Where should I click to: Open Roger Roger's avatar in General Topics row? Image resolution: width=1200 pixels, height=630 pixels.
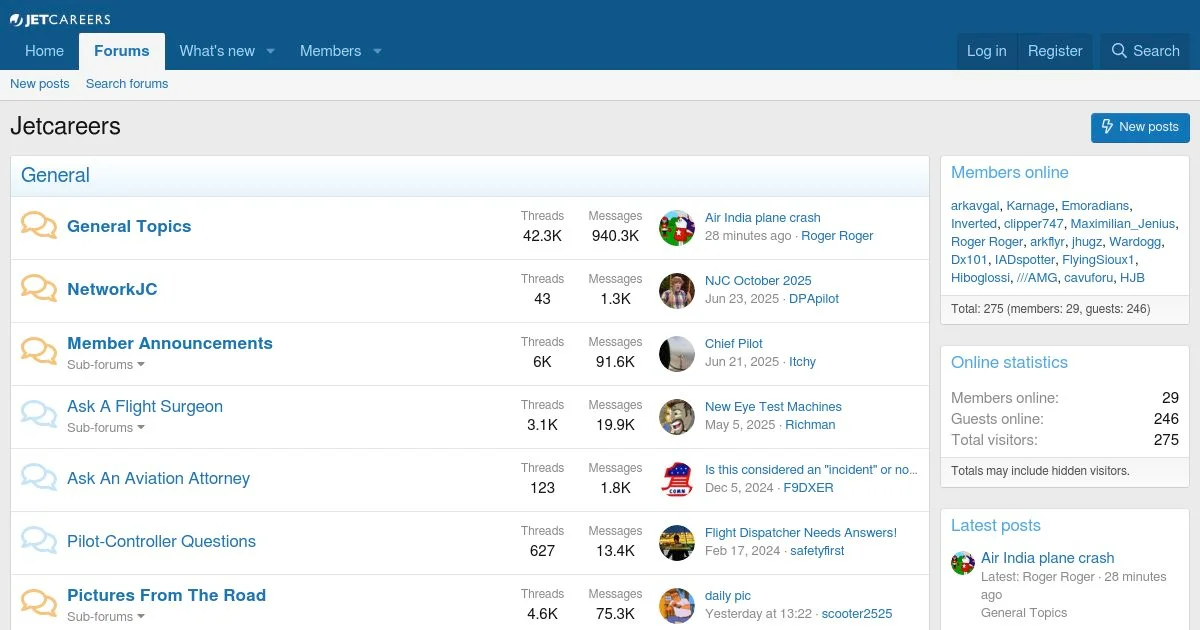(x=677, y=228)
